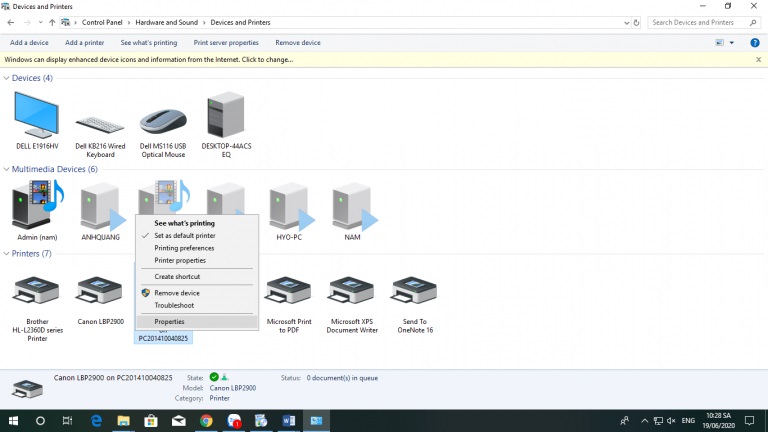Select the Microsoft Print to PDF printer
768x432 pixels.
(x=289, y=291)
